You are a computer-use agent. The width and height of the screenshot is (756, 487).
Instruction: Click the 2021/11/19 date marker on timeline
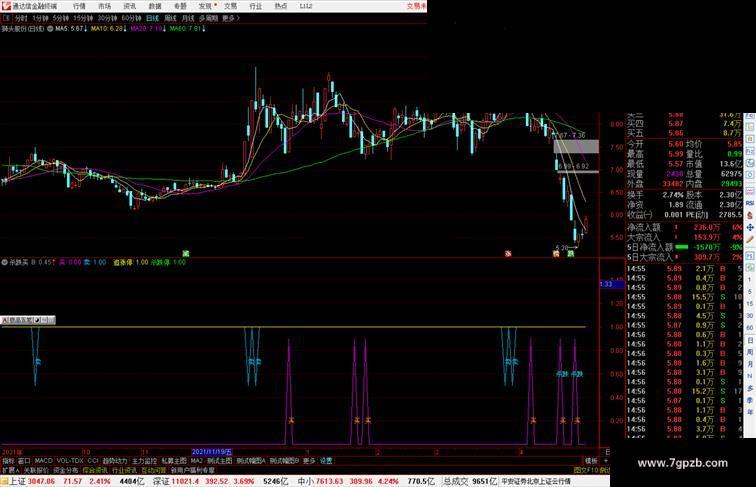point(212,452)
